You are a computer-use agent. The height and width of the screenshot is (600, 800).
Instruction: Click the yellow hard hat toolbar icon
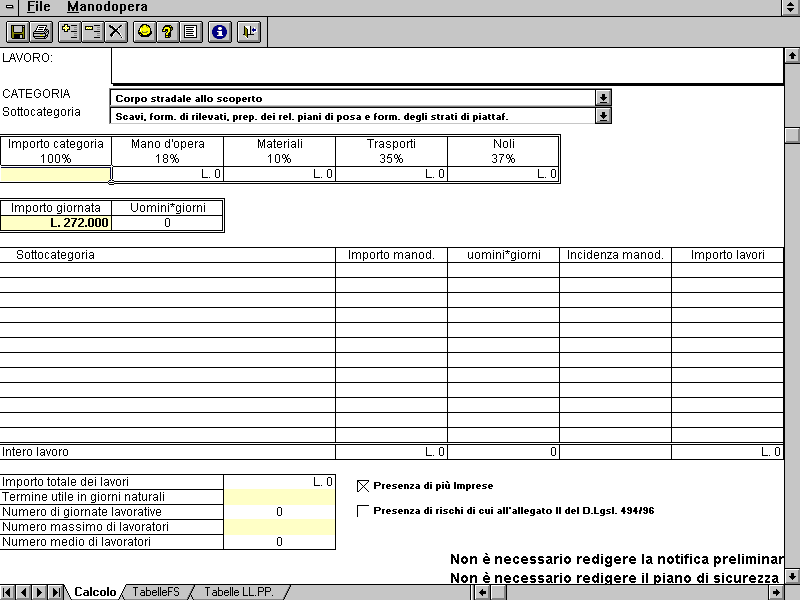click(145, 32)
